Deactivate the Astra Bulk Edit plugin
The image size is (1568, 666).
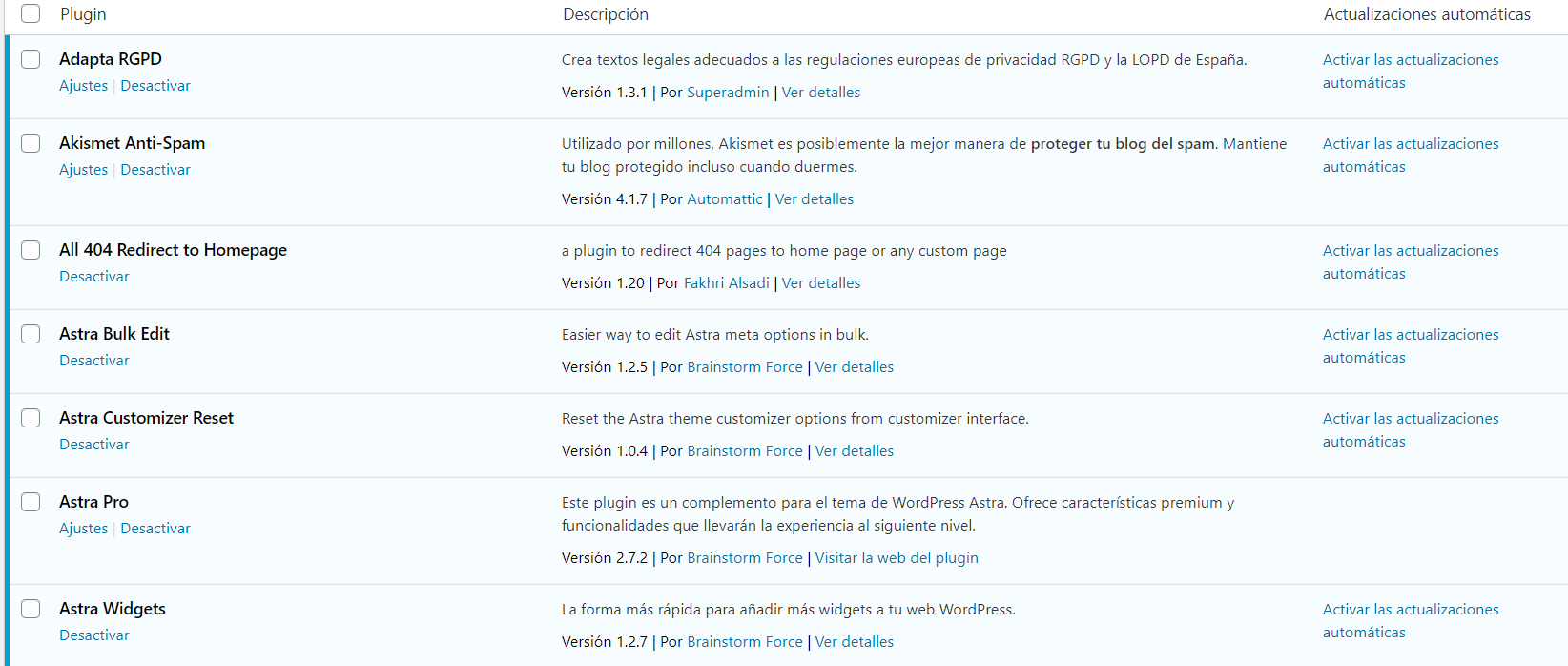coord(94,361)
